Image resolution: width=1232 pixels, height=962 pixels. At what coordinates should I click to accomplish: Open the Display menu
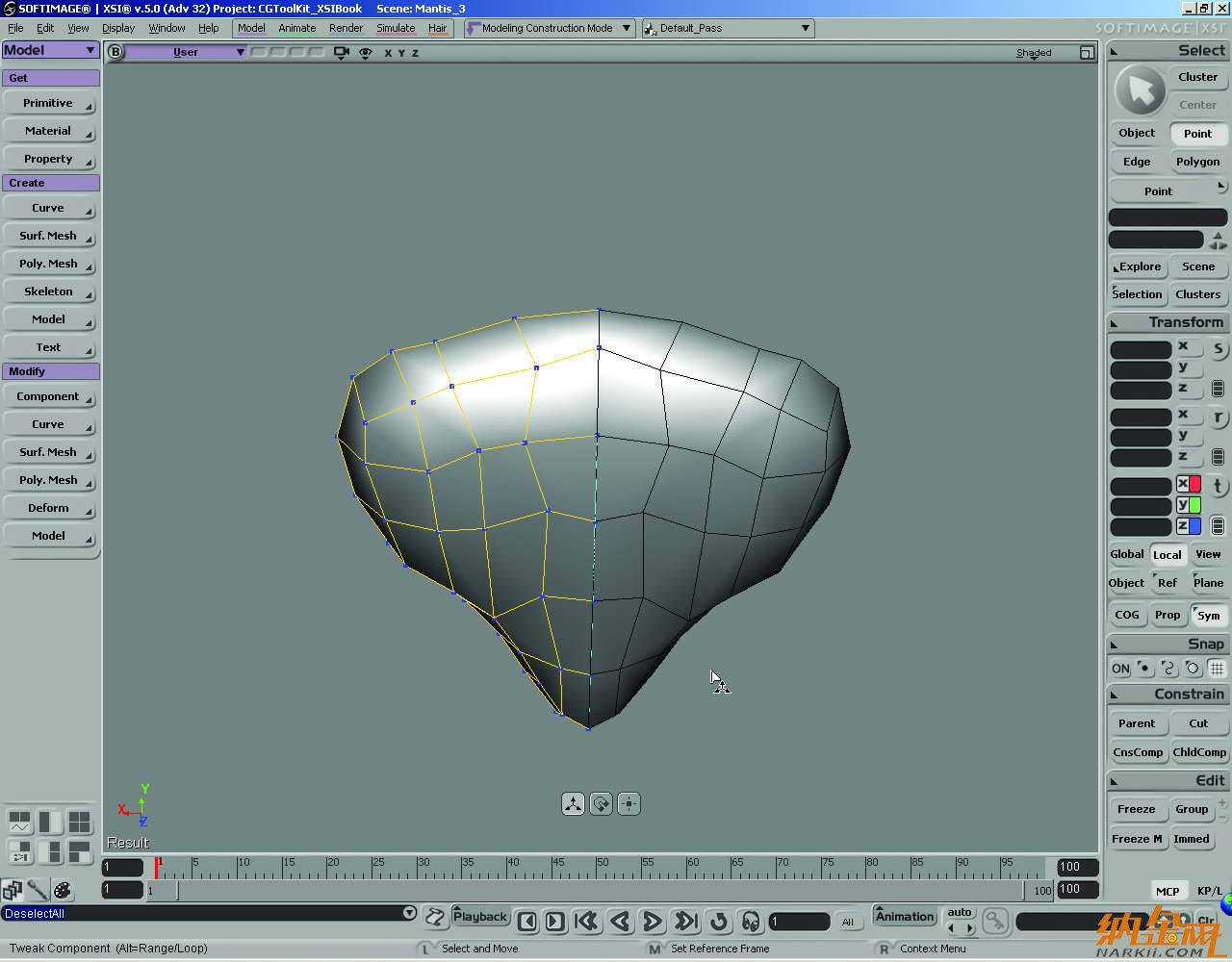[118, 28]
